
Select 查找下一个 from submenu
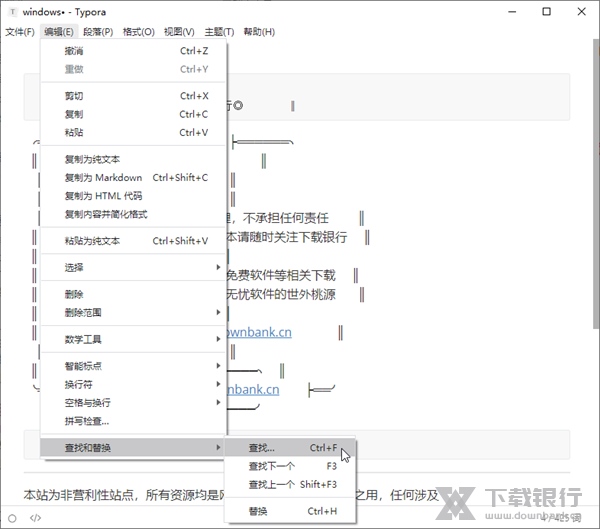(272, 466)
